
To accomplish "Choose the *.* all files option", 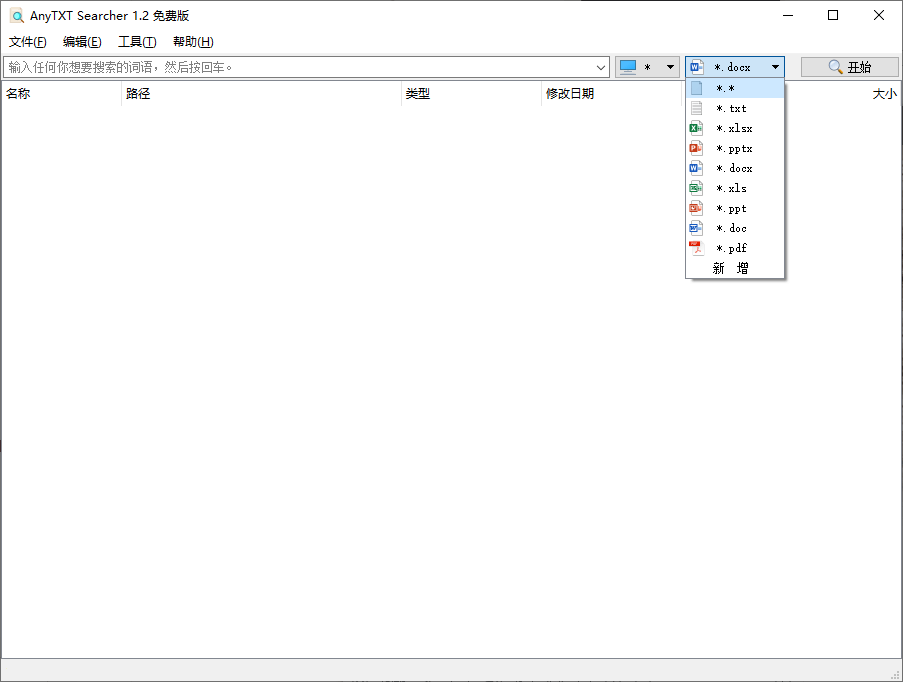I will pyautogui.click(x=735, y=88).
